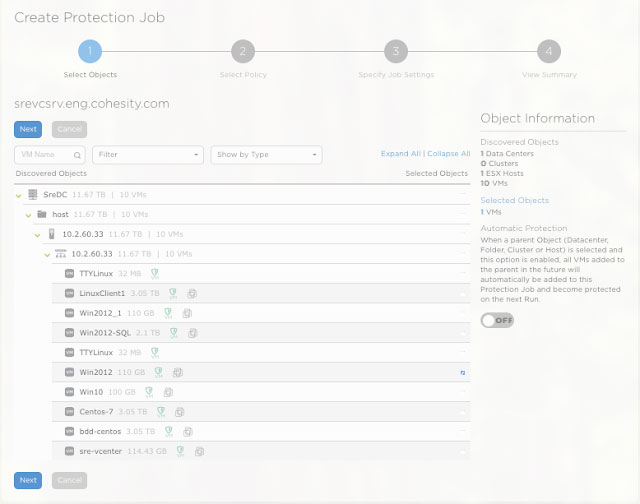
Task: Jump to step 4 View Summary
Action: [x=548, y=51]
